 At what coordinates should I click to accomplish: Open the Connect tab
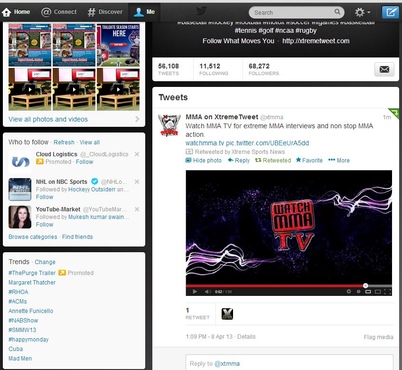coord(59,12)
